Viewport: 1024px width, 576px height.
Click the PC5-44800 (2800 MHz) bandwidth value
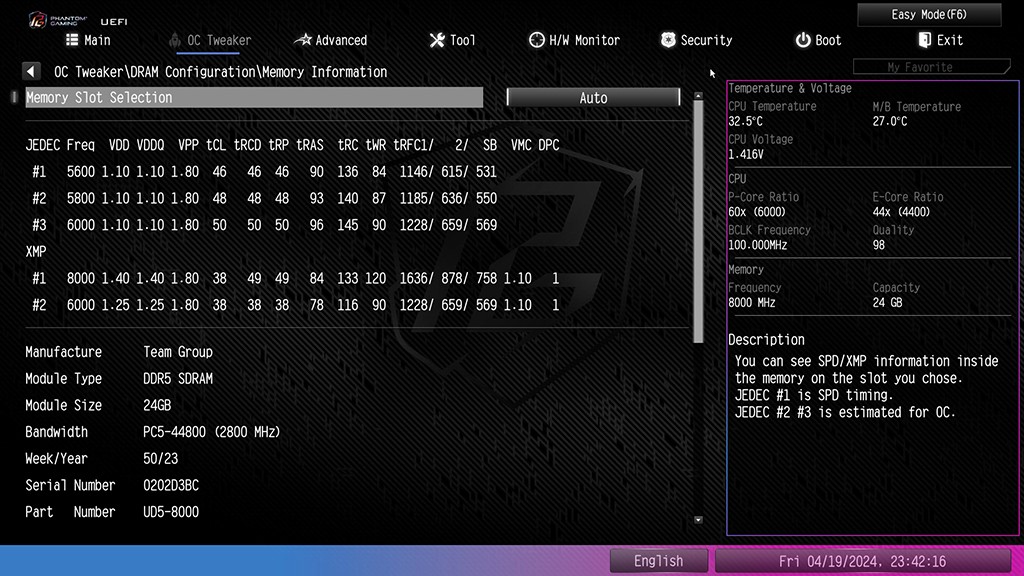point(212,432)
